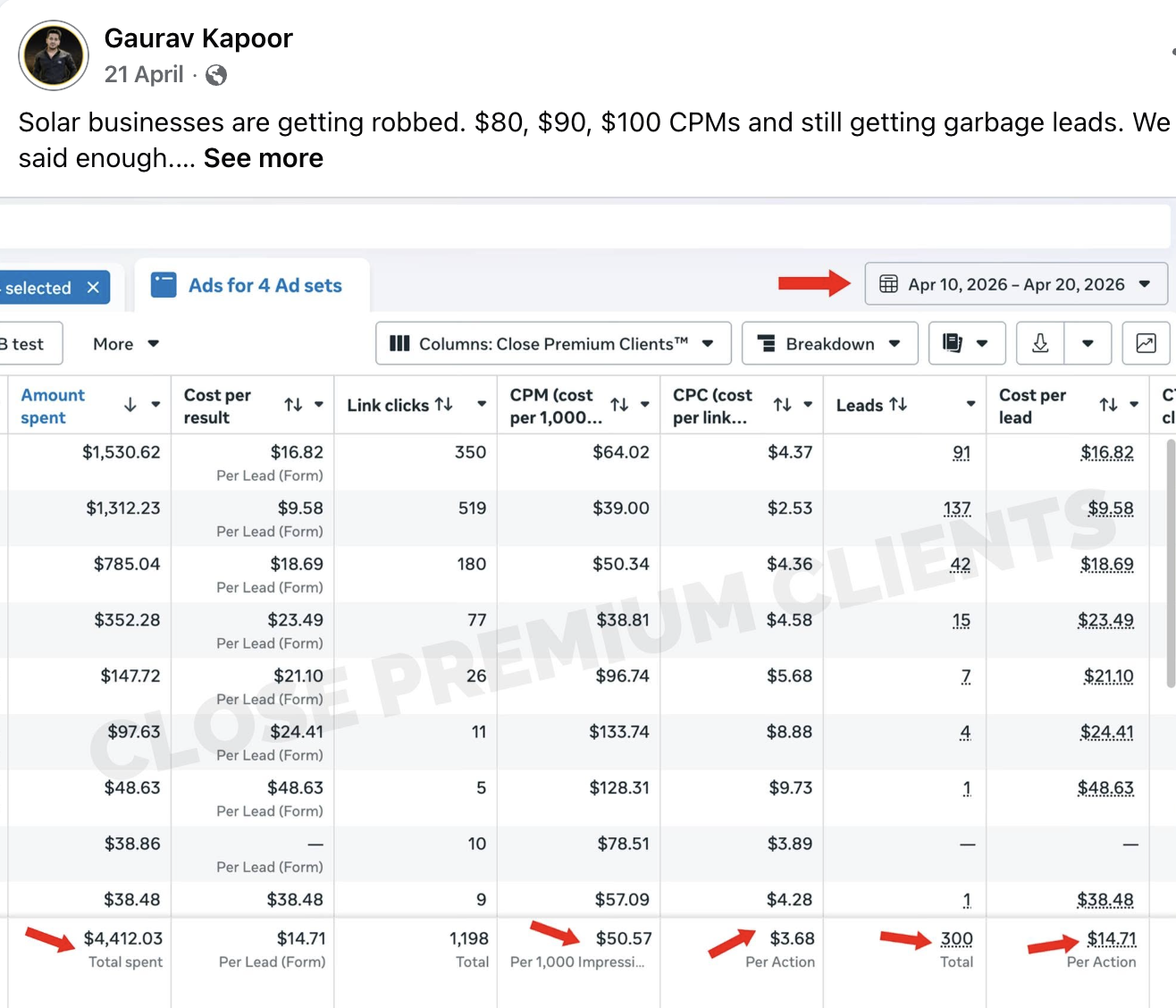Open Amount spent column options caret
The height and width of the screenshot is (1008, 1176).
tap(155, 405)
